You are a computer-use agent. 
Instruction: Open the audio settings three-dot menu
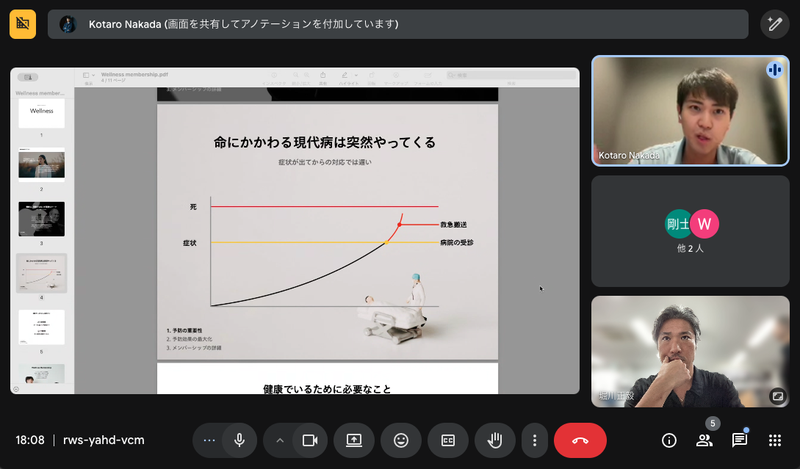click(x=209, y=440)
